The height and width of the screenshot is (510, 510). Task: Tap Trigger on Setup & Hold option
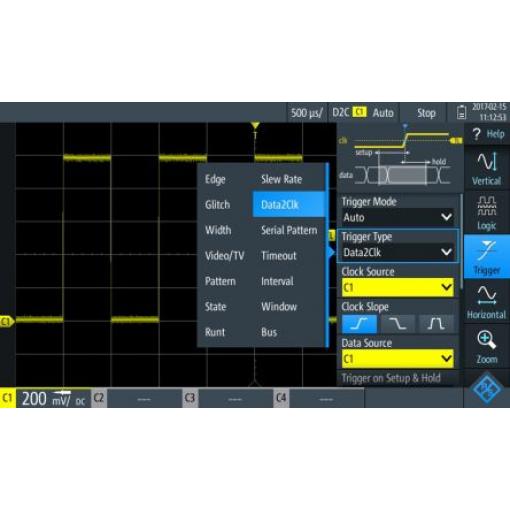[391, 378]
